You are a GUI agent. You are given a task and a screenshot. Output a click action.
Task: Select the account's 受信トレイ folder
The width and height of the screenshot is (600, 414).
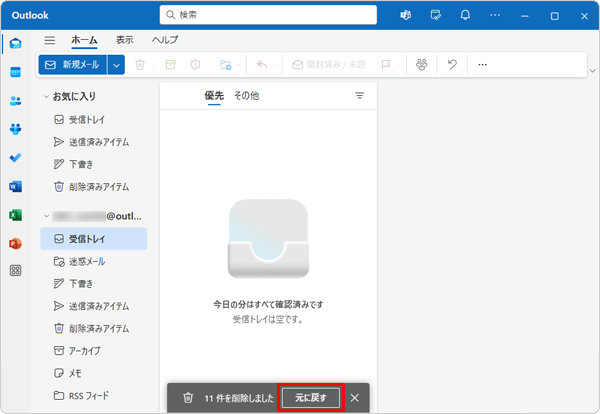pos(94,239)
